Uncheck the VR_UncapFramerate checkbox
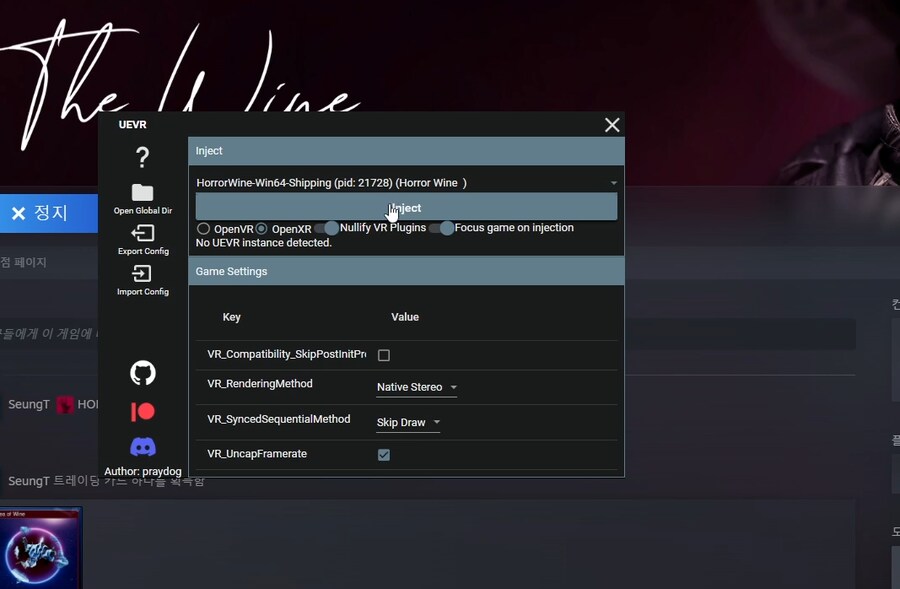900x589 pixels. tap(384, 454)
